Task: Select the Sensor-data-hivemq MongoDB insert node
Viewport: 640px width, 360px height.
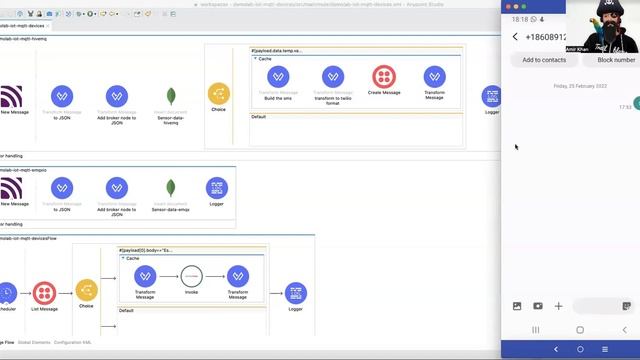Action: [x=171, y=96]
